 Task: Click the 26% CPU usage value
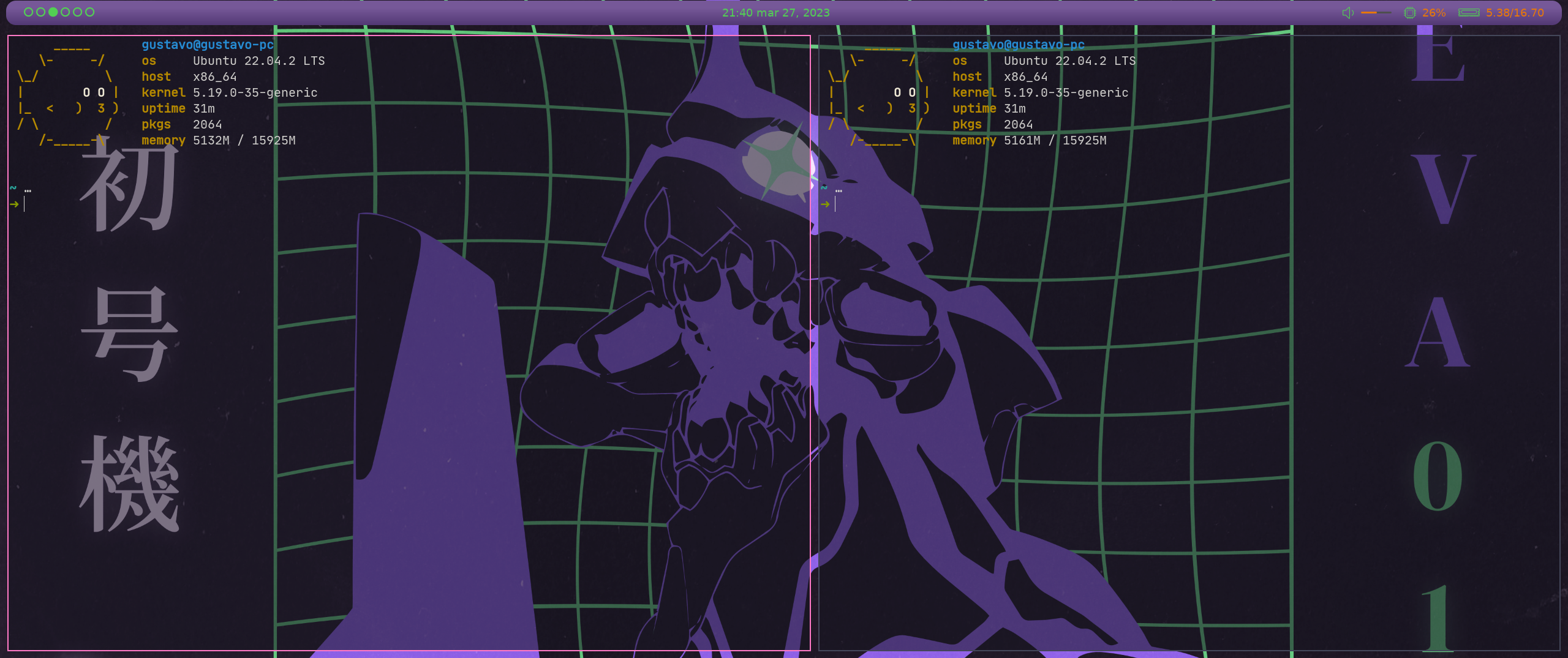click(1434, 13)
